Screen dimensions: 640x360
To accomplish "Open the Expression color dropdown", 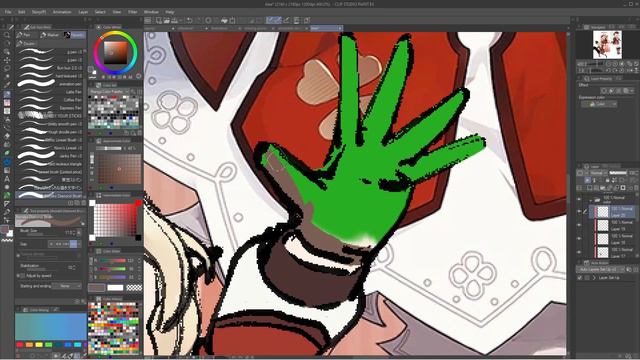I will (x=599, y=104).
